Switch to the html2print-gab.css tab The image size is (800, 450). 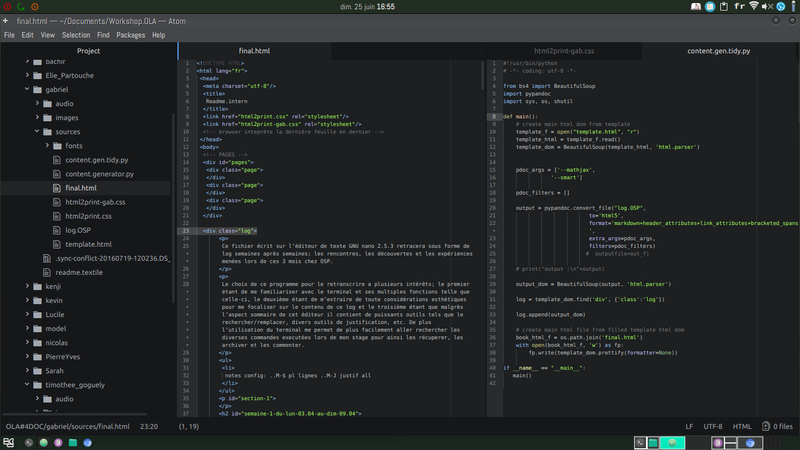click(564, 51)
